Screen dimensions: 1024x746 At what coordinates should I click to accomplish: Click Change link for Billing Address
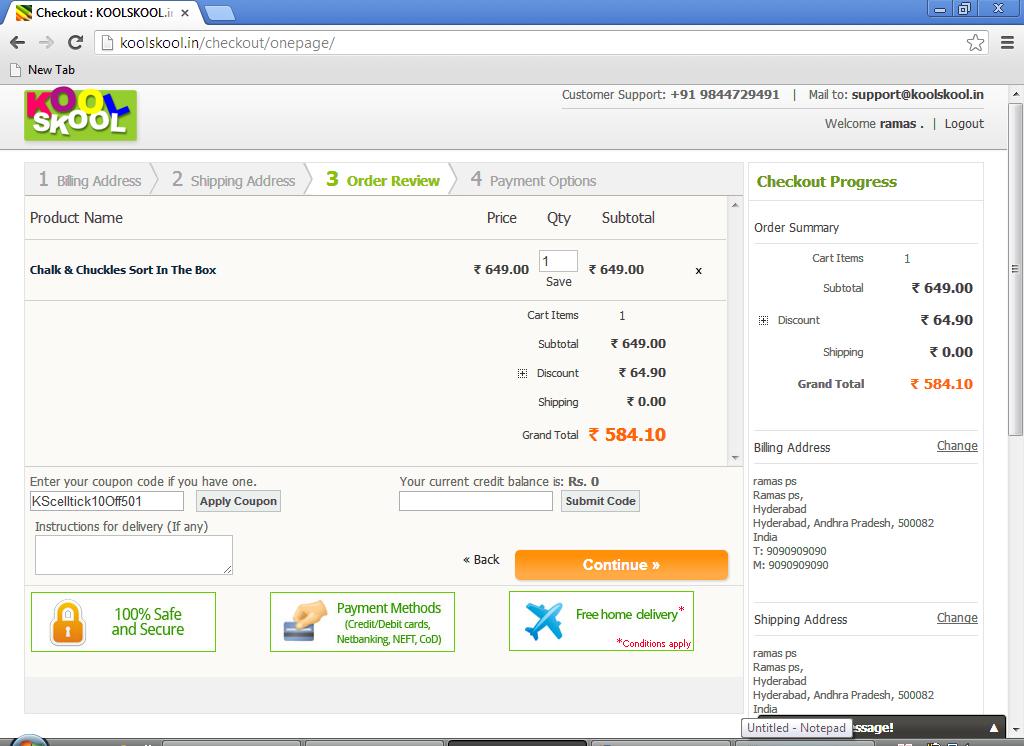tap(956, 446)
